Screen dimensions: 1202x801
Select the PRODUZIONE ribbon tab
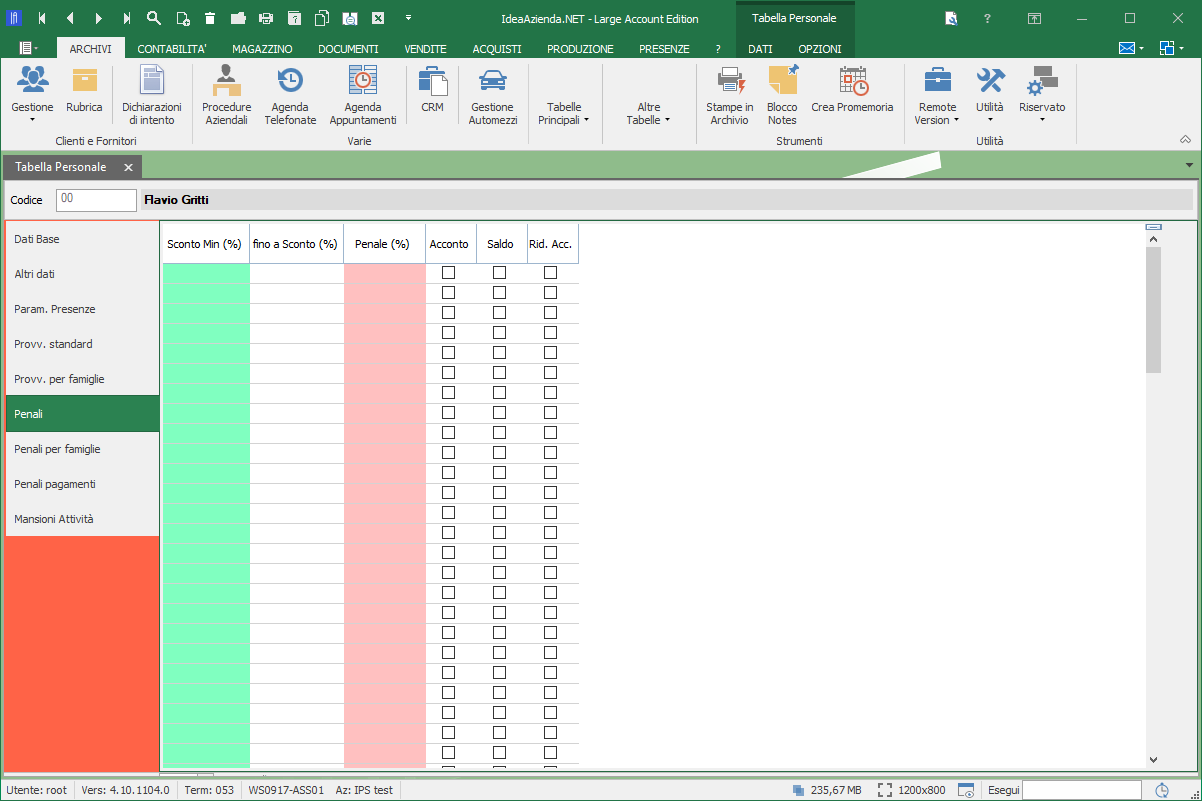(x=580, y=49)
